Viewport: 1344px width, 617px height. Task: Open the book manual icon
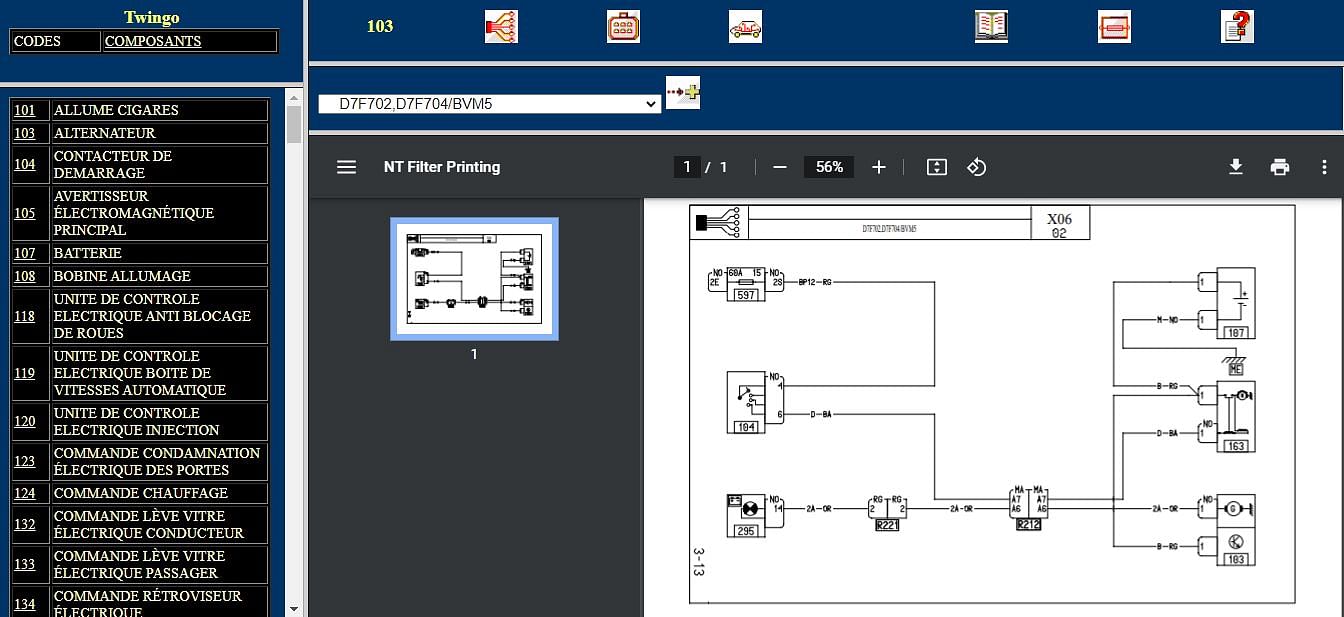991,26
